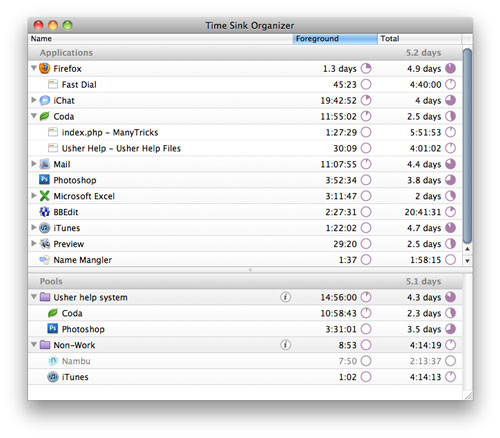Click the Photoshop icon in Applications list

(x=44, y=180)
